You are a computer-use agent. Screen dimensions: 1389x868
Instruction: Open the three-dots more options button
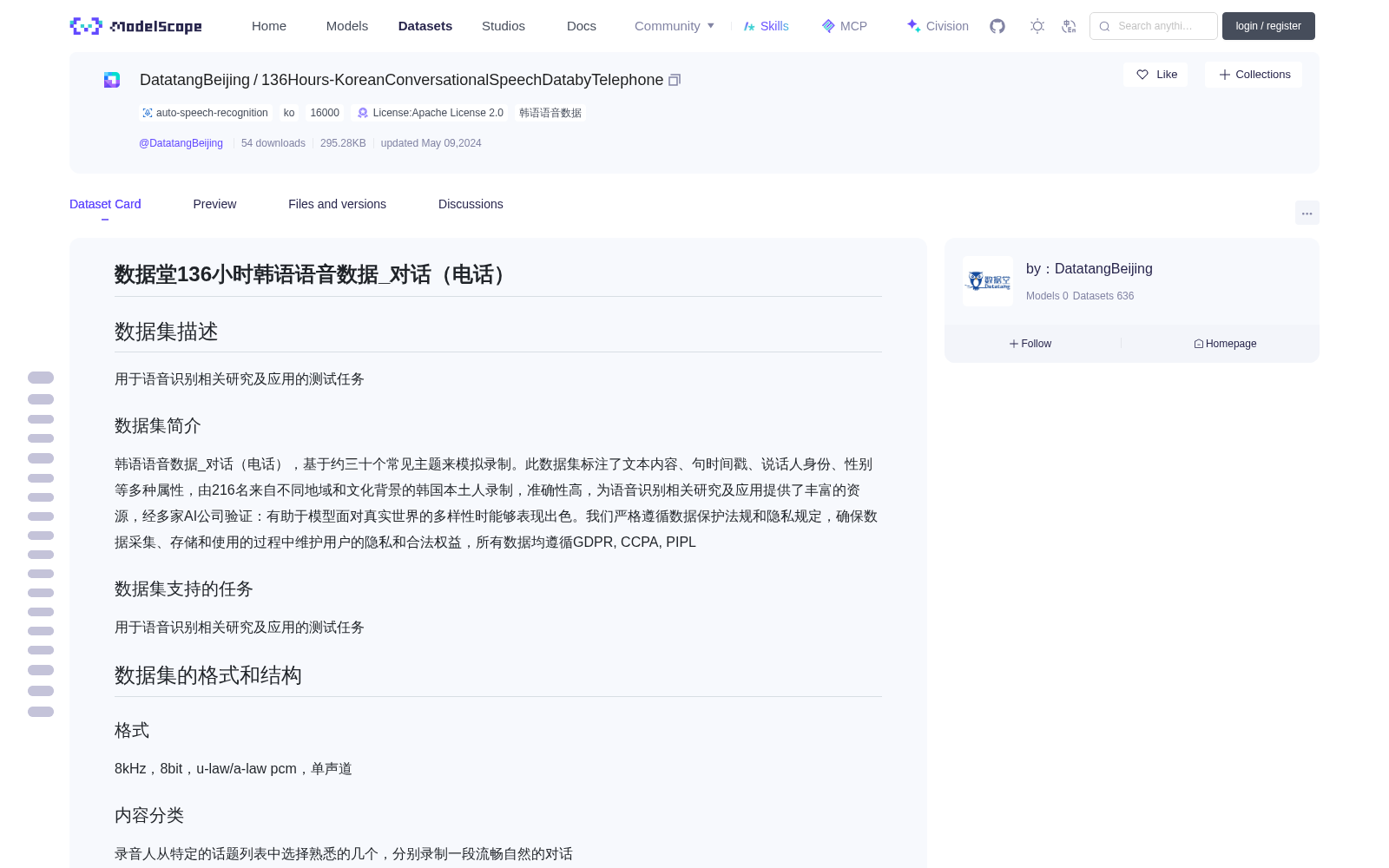coord(1307,213)
